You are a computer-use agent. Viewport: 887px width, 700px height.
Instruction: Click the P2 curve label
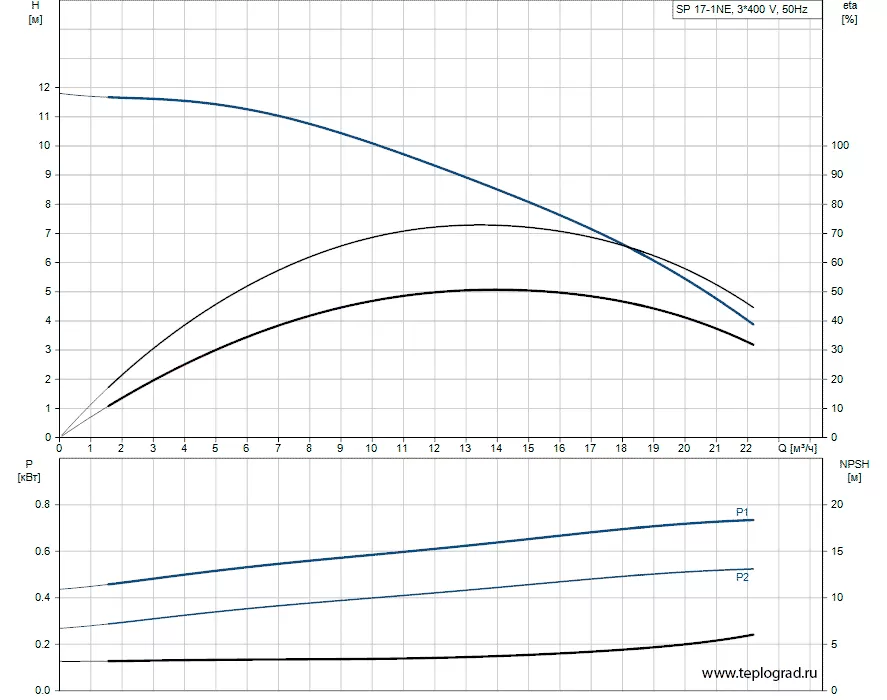[x=742, y=577]
